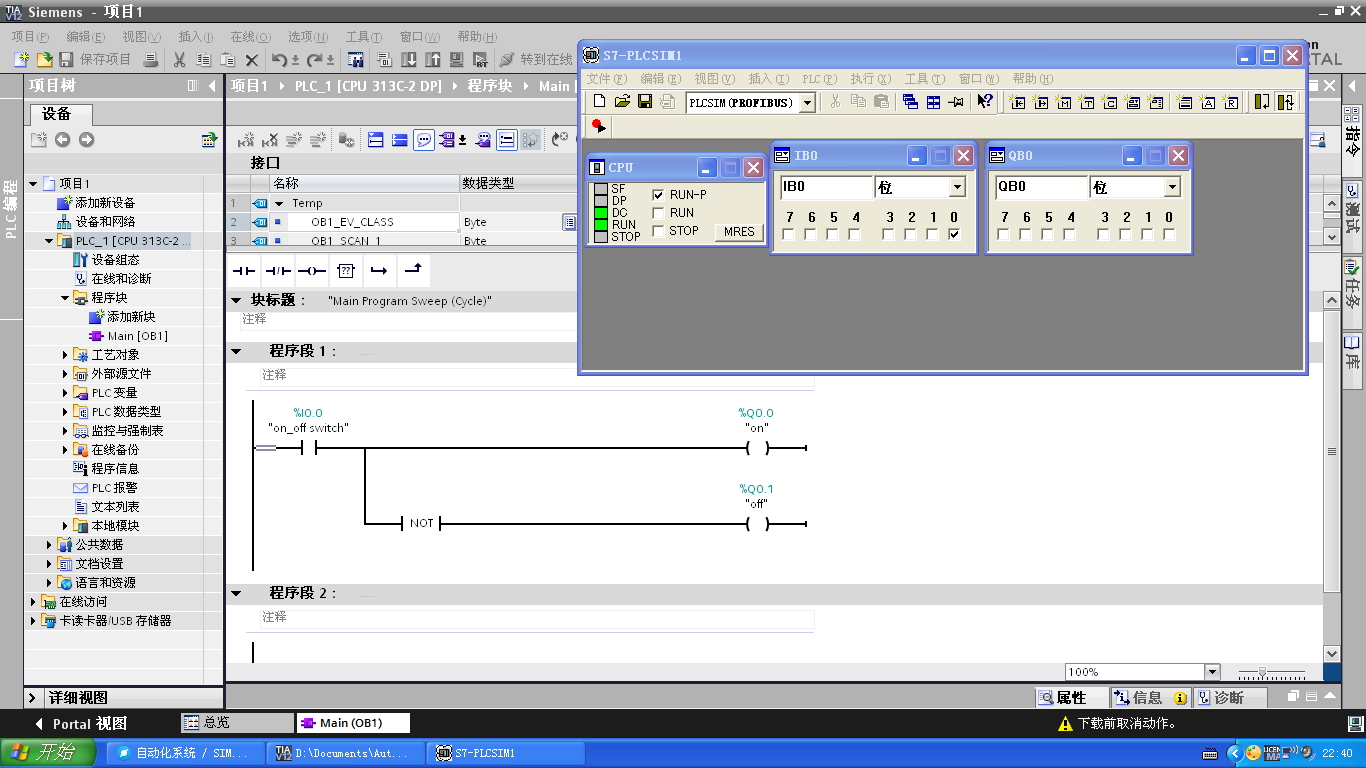The image size is (1366, 768).
Task: Click the delete network icon in block toolbar
Action: (269, 140)
